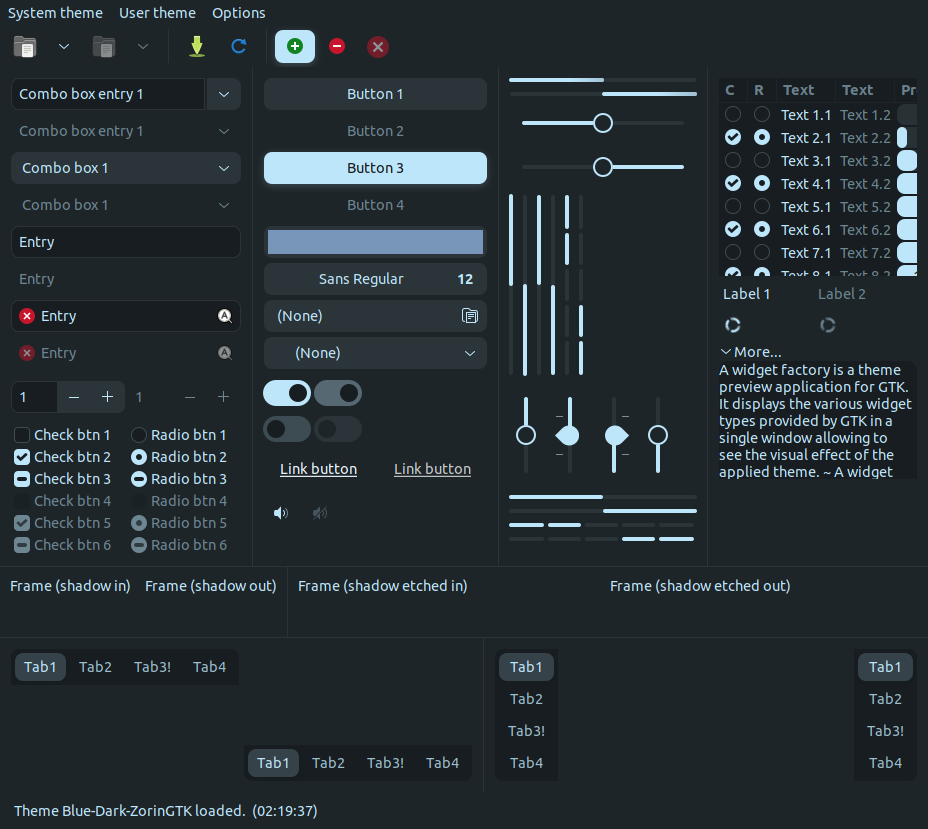Open the Options menu
The height and width of the screenshot is (829, 928).
[239, 13]
